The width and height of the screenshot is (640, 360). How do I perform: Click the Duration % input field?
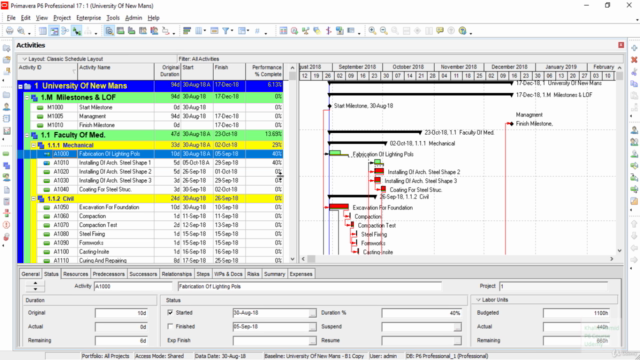[422, 313]
